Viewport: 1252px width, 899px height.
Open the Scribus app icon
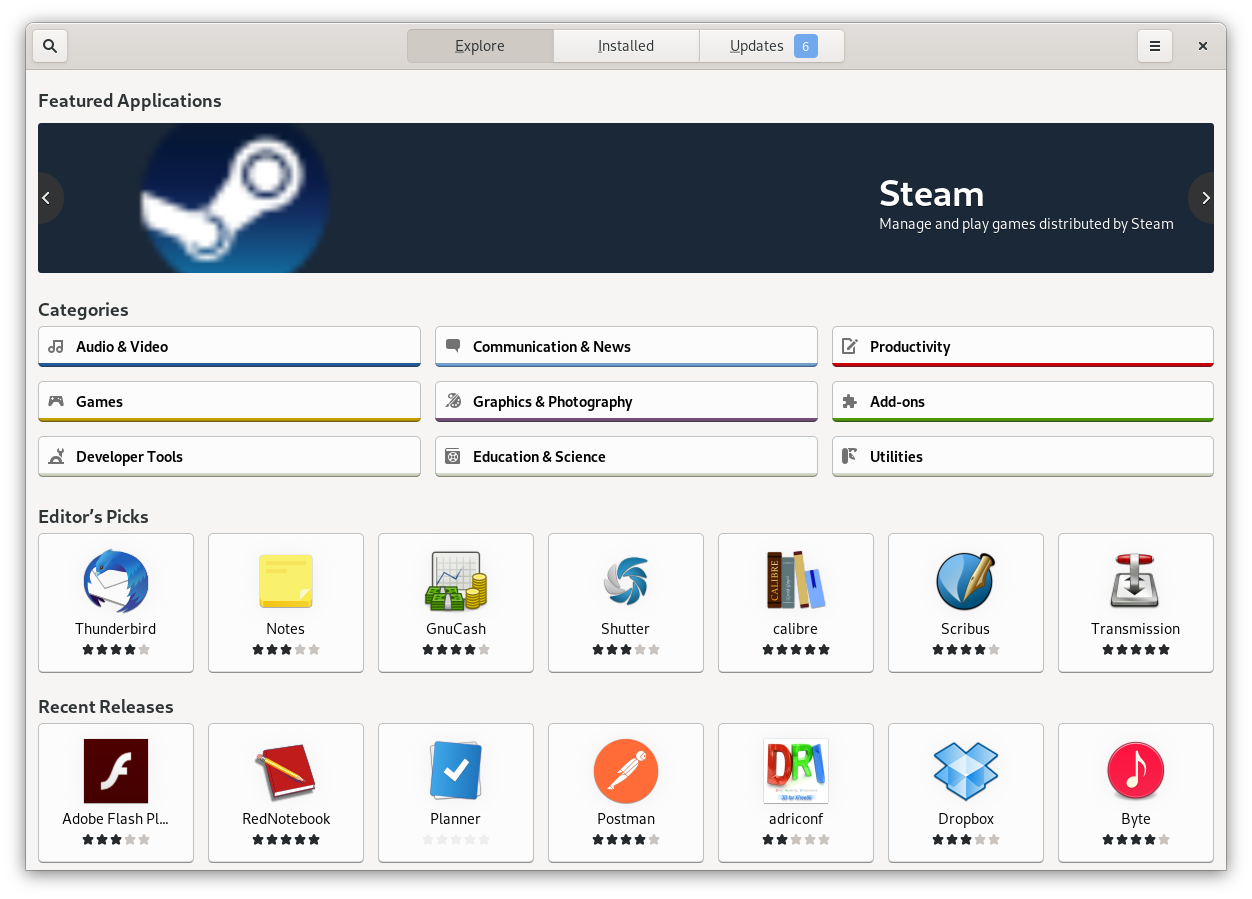[966, 581]
